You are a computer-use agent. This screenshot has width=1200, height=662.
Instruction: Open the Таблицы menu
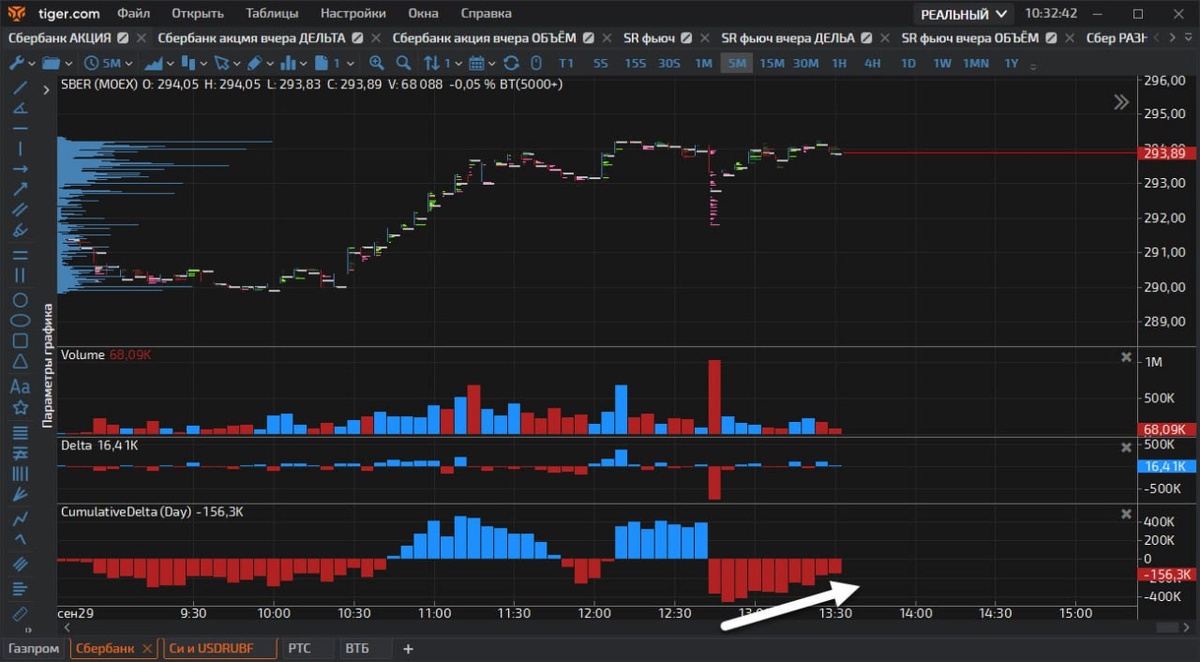(x=274, y=14)
